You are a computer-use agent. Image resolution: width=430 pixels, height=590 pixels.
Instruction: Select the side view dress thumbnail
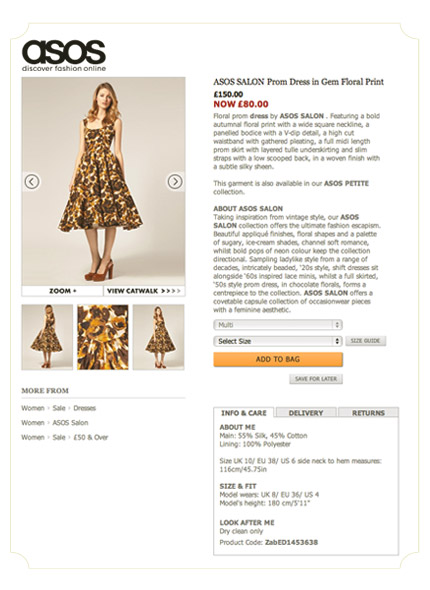158,337
